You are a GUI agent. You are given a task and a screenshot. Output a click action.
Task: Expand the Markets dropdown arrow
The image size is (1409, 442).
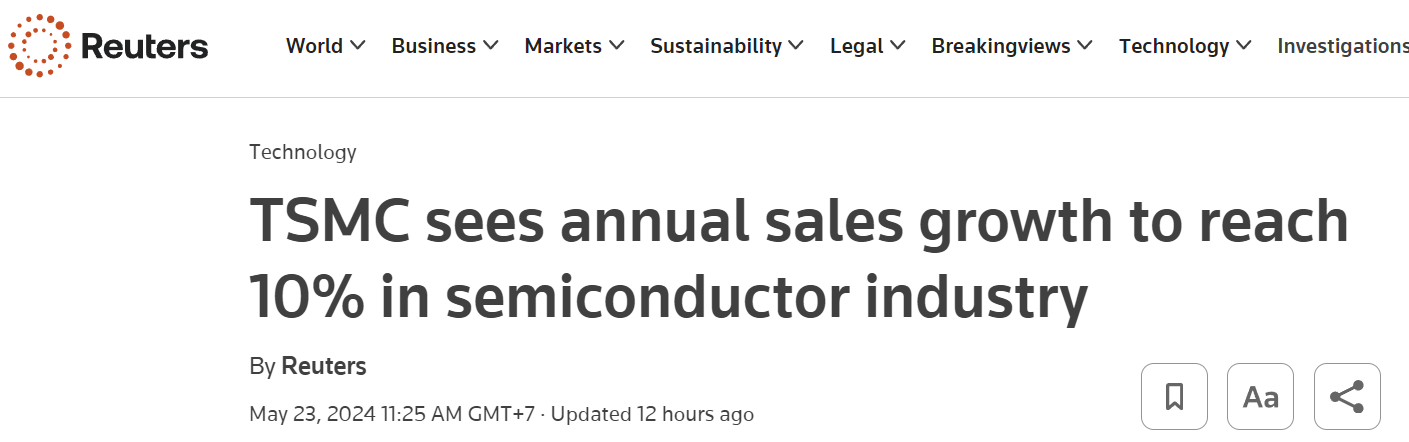pos(617,46)
